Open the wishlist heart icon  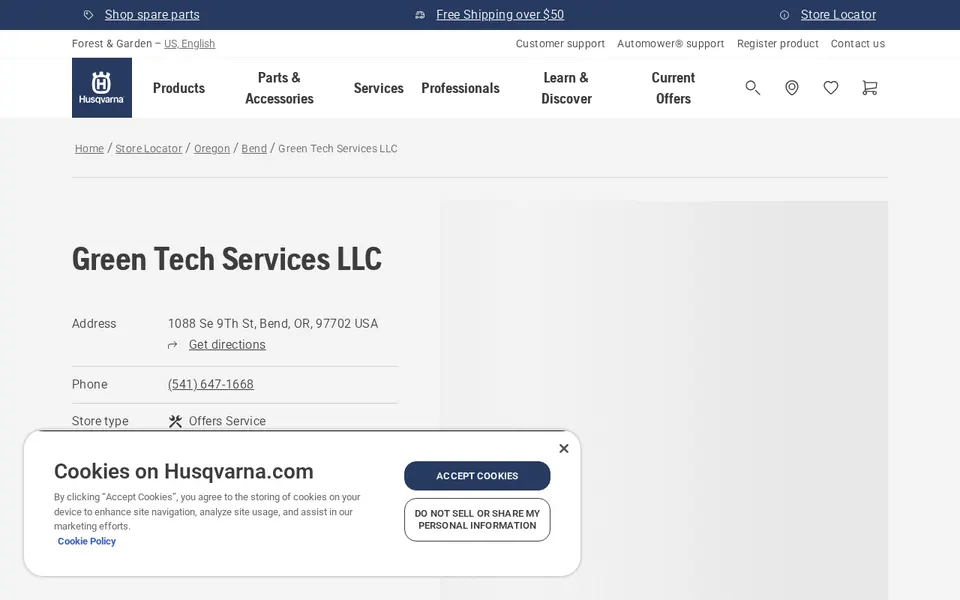tap(831, 88)
